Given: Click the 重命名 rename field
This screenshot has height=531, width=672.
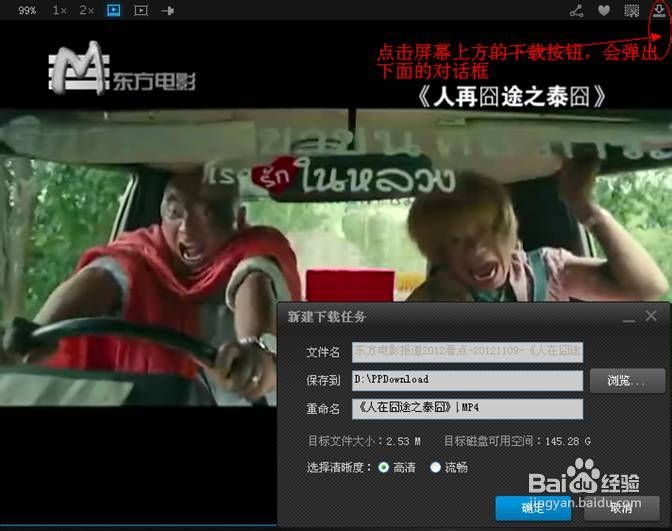Looking at the screenshot, I should tap(467, 409).
